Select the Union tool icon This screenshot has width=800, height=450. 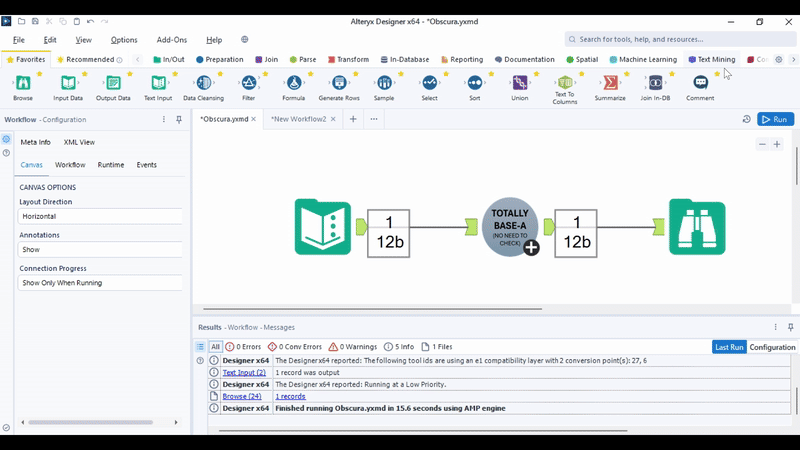(x=520, y=83)
